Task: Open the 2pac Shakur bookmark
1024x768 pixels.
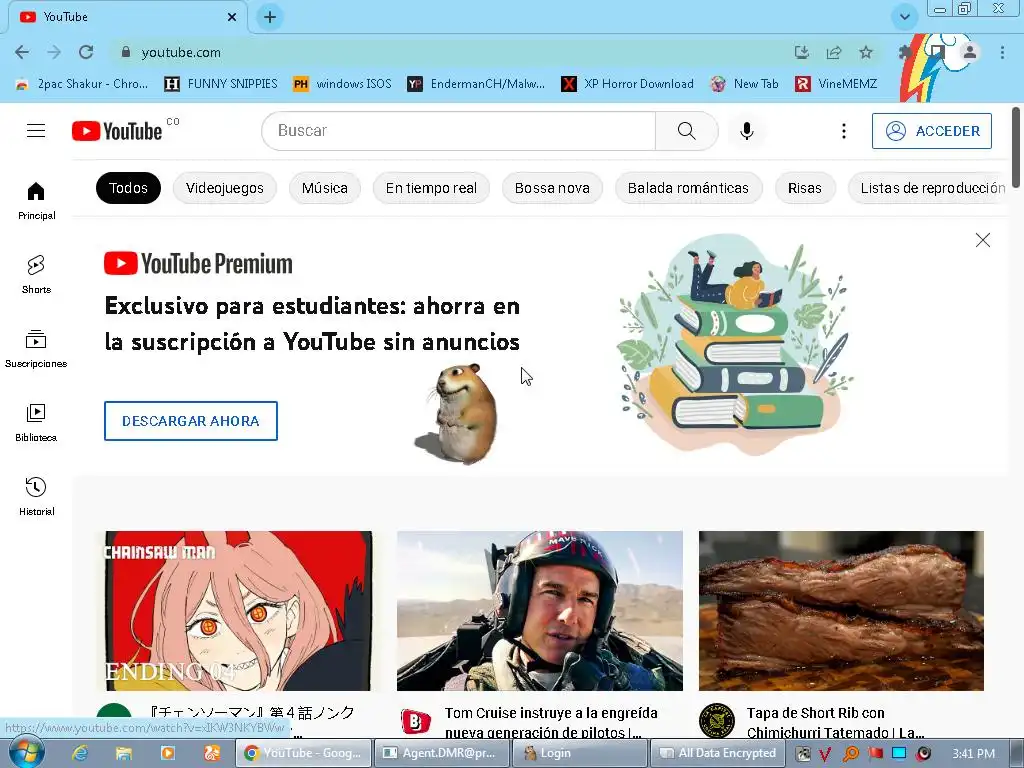Action: pyautogui.click(x=82, y=84)
